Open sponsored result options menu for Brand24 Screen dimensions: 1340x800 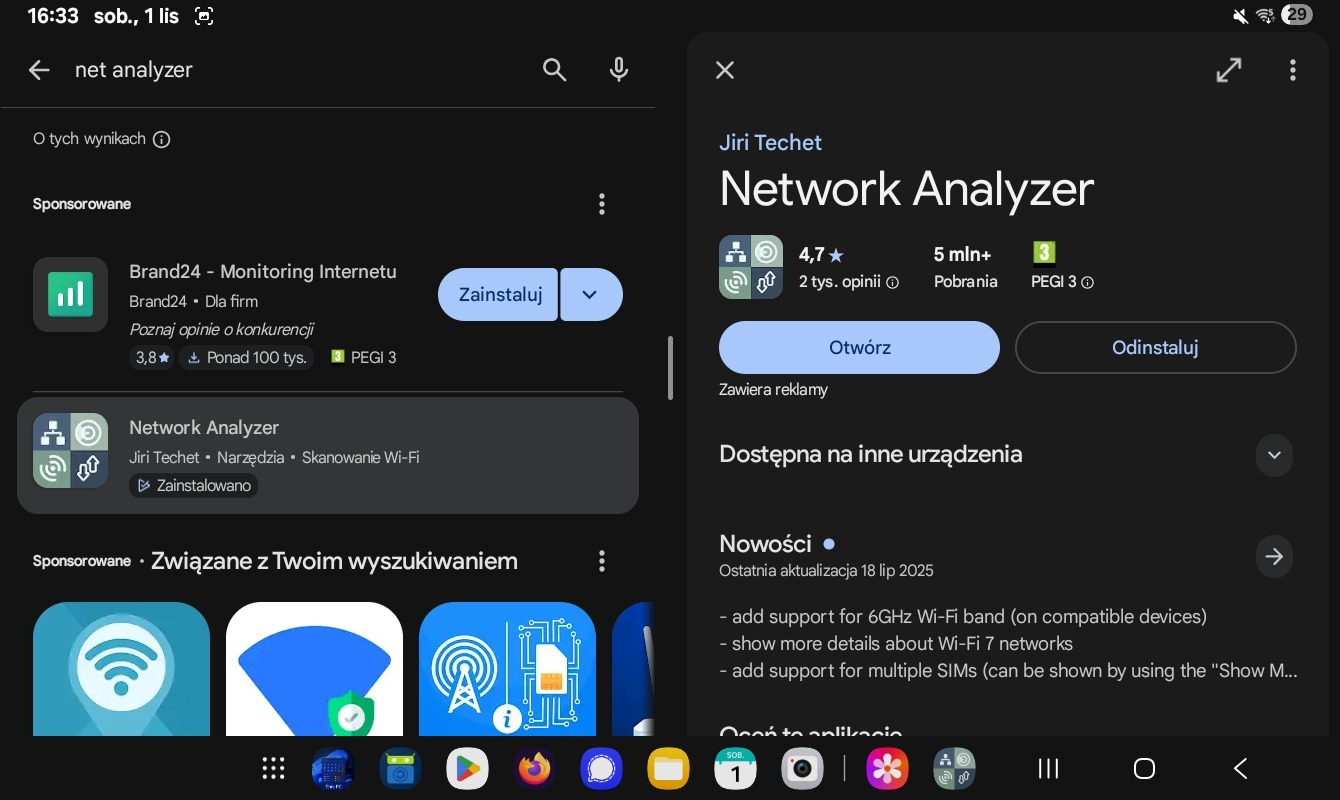601,204
